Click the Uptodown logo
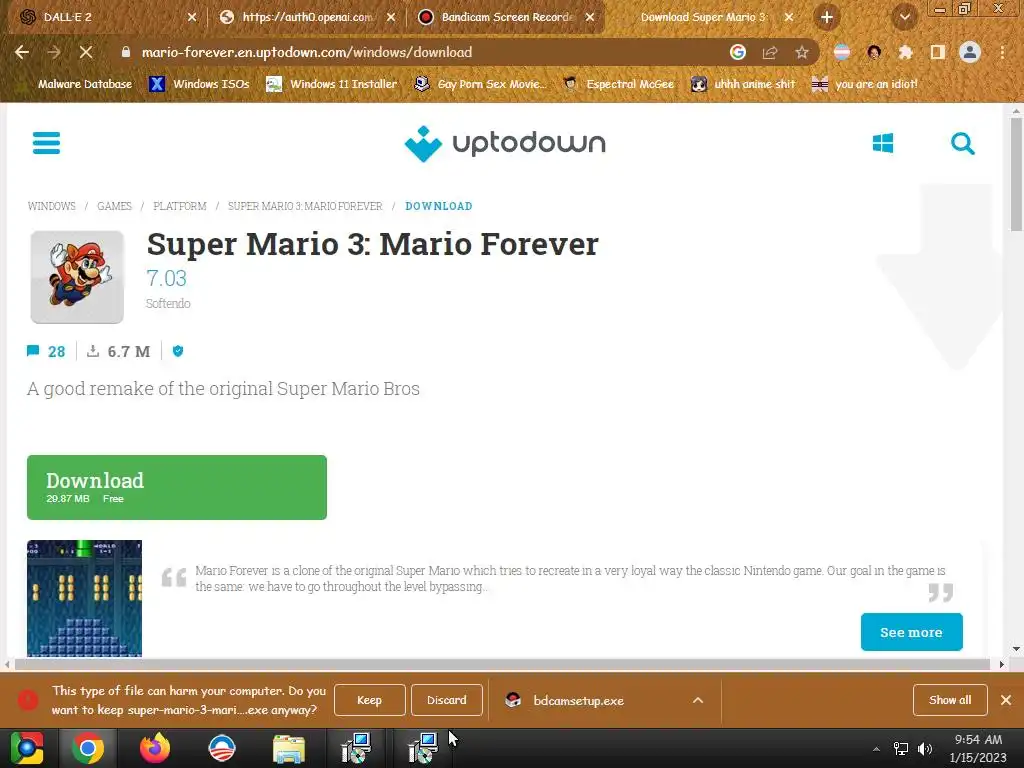Image resolution: width=1024 pixels, height=768 pixels. point(505,143)
